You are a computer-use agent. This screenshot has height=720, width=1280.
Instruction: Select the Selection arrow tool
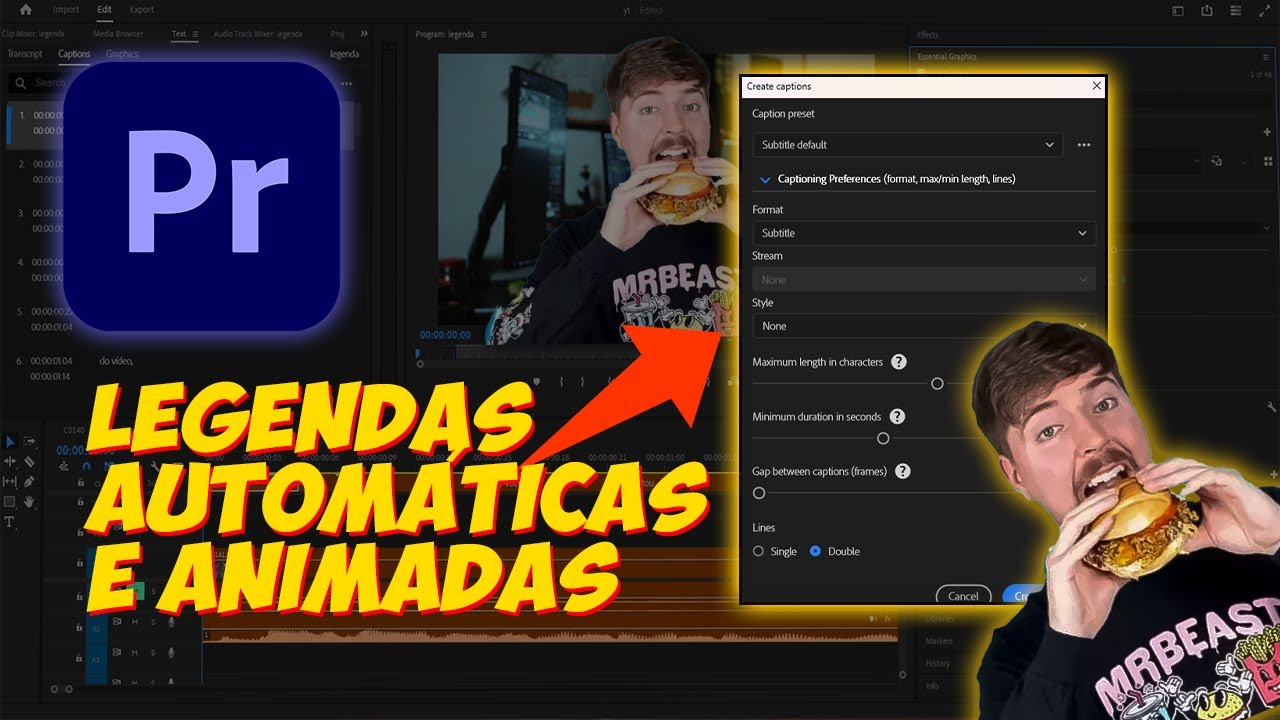pos(10,441)
